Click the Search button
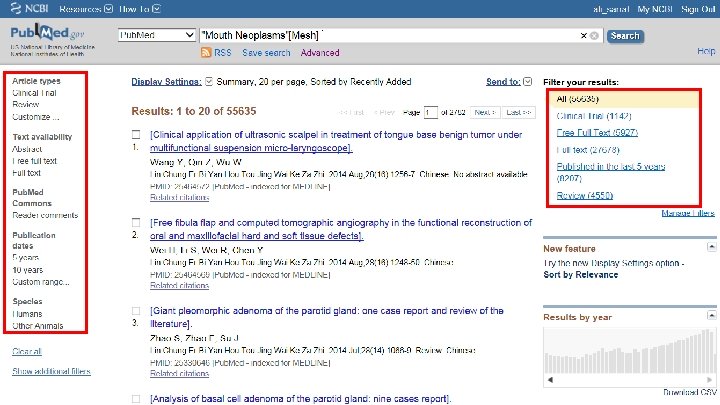Viewport: 720px width, 405px height. coord(625,36)
